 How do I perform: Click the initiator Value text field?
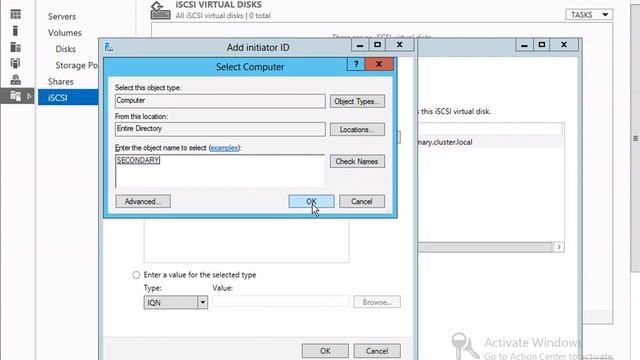click(x=281, y=302)
